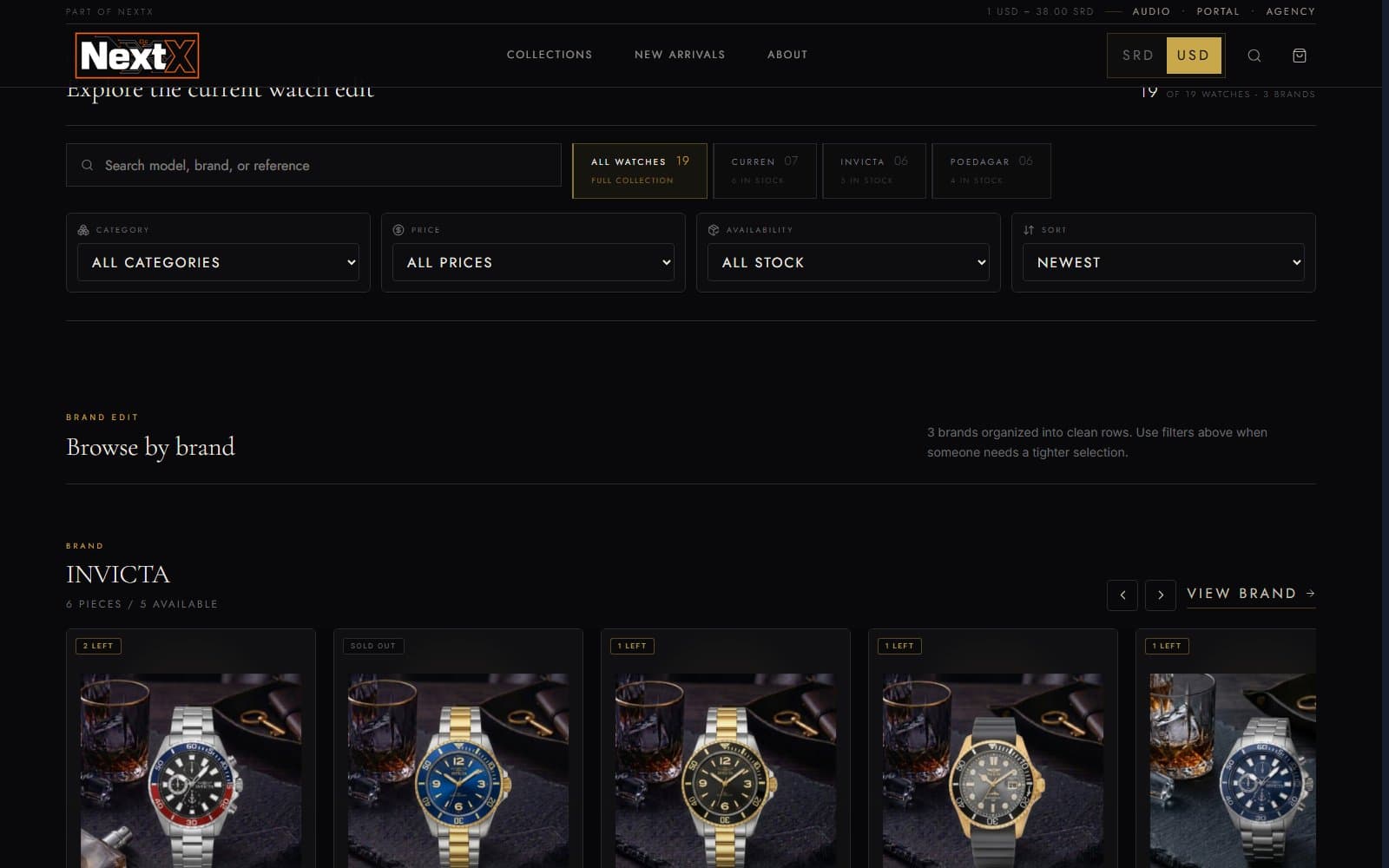The width and height of the screenshot is (1389, 868).
Task: Follow the View Brand link
Action: pos(1251,594)
